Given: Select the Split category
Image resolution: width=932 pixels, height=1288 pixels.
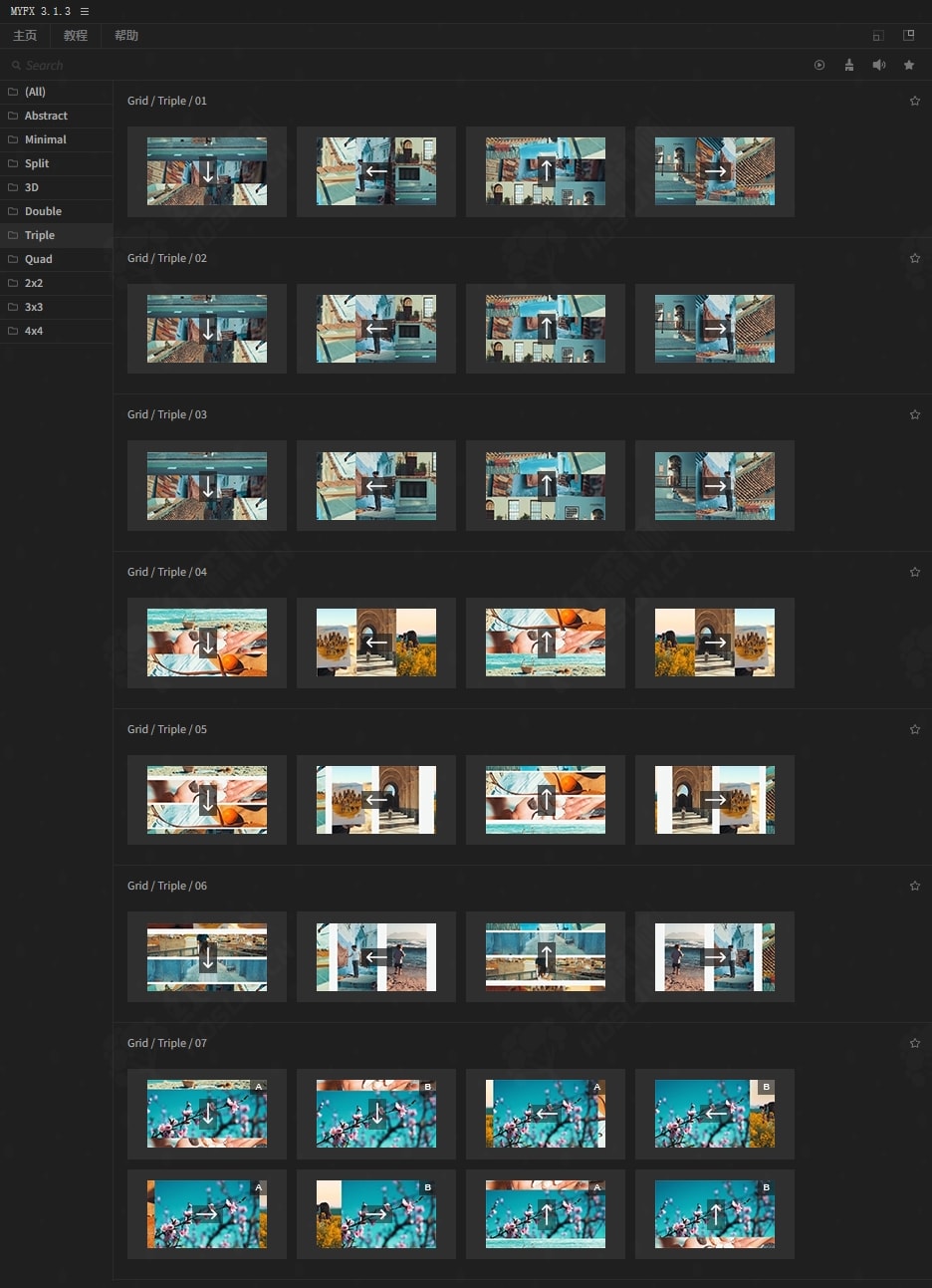Looking at the screenshot, I should (x=56, y=163).
